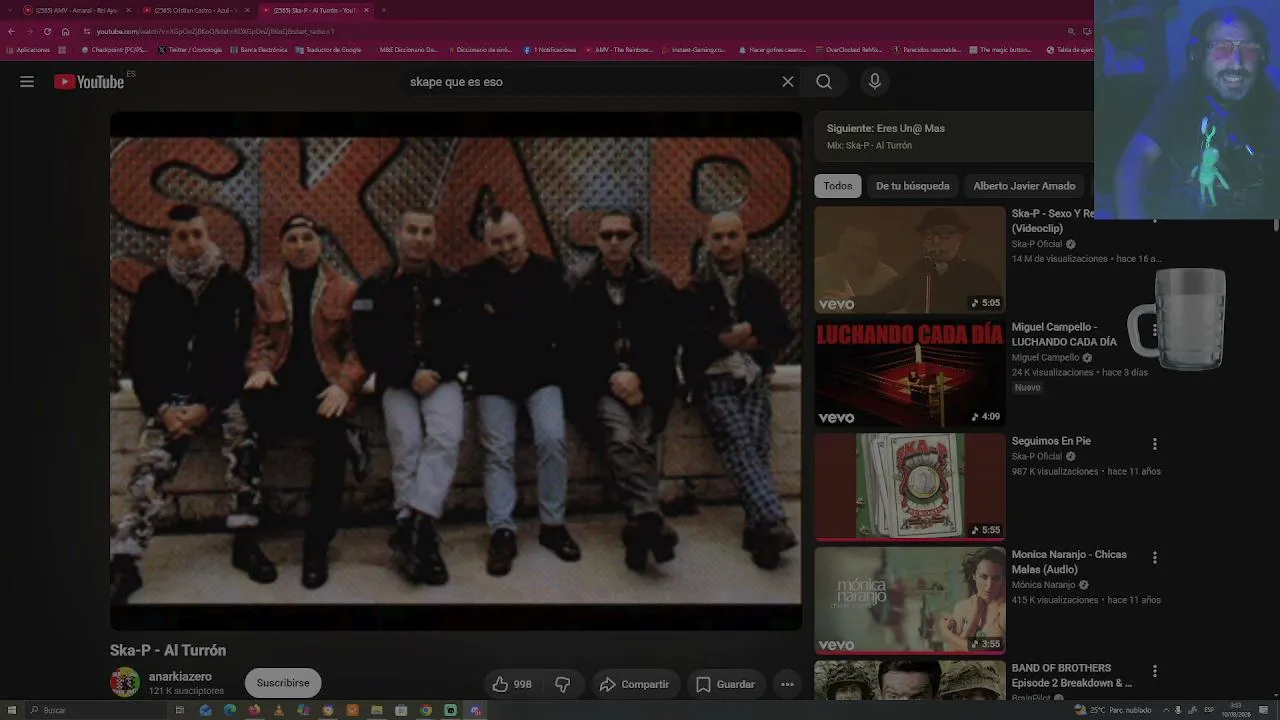Subscribe to anarkiazero using Suscribirse
Screen dimensions: 1280x720
[283, 683]
